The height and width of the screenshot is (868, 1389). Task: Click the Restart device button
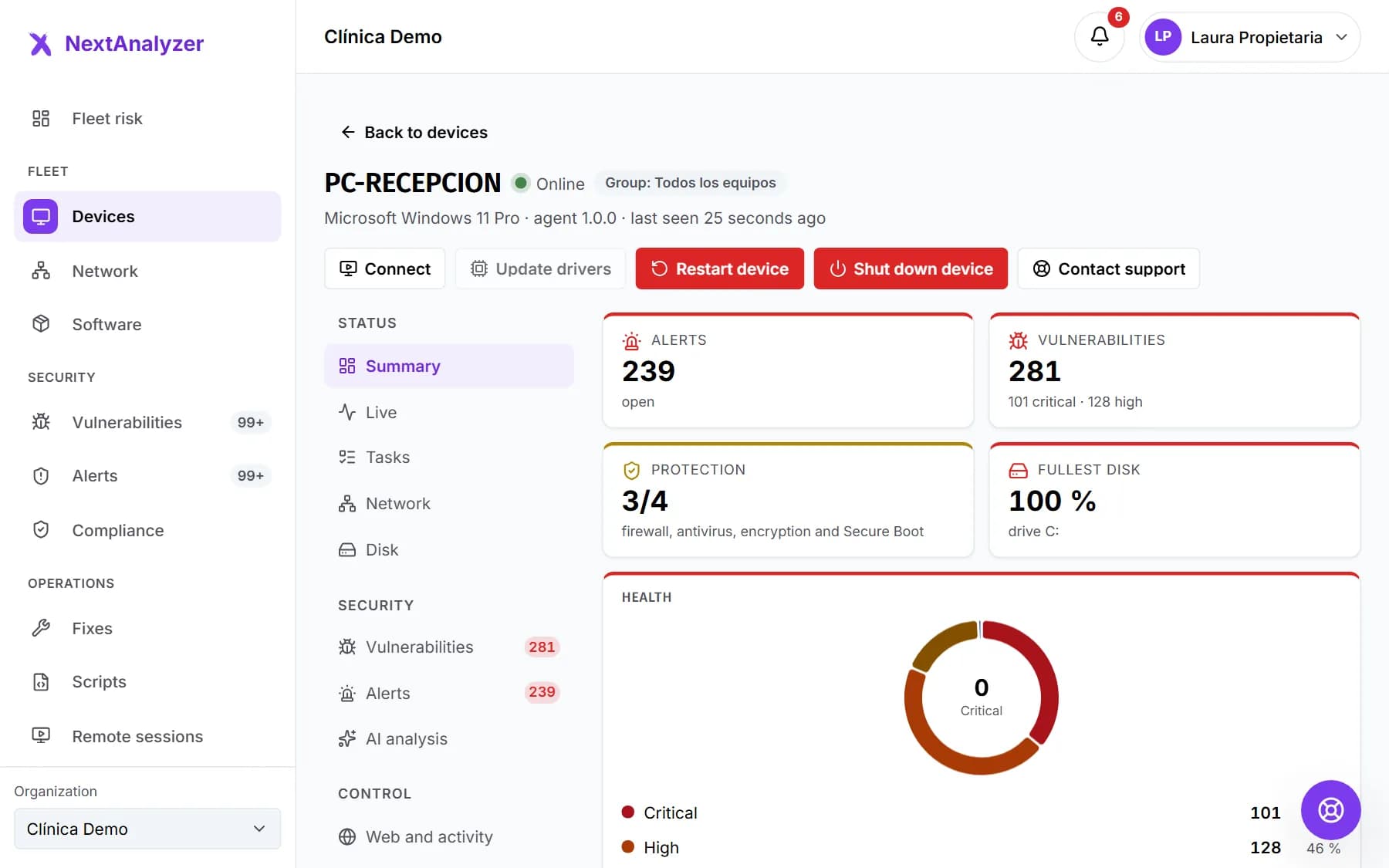[719, 269]
